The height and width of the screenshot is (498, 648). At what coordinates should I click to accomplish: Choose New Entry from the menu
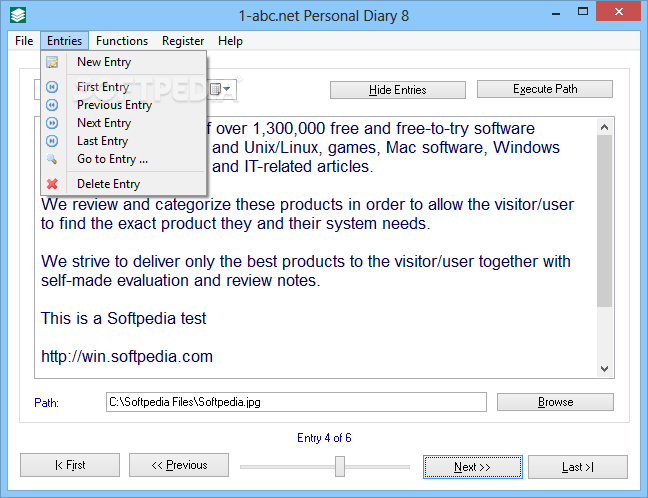pyautogui.click(x=124, y=62)
